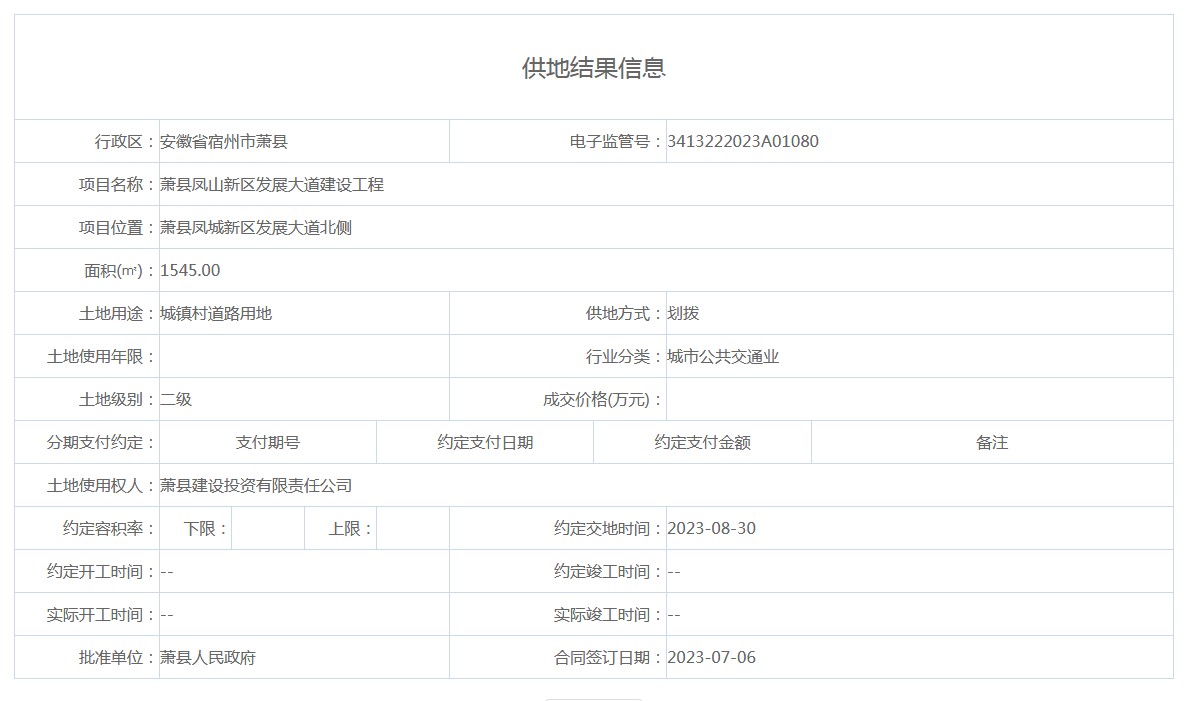
Task: Click the 备注 column header
Action: [992, 443]
